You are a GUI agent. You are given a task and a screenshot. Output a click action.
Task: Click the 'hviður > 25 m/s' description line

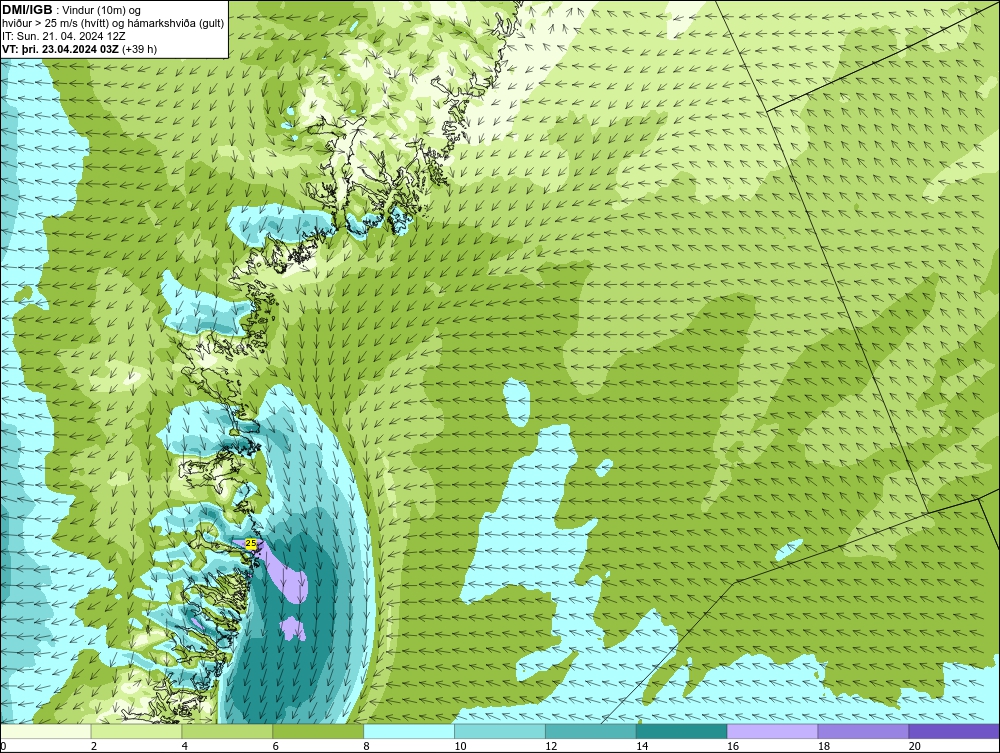pyautogui.click(x=113, y=24)
